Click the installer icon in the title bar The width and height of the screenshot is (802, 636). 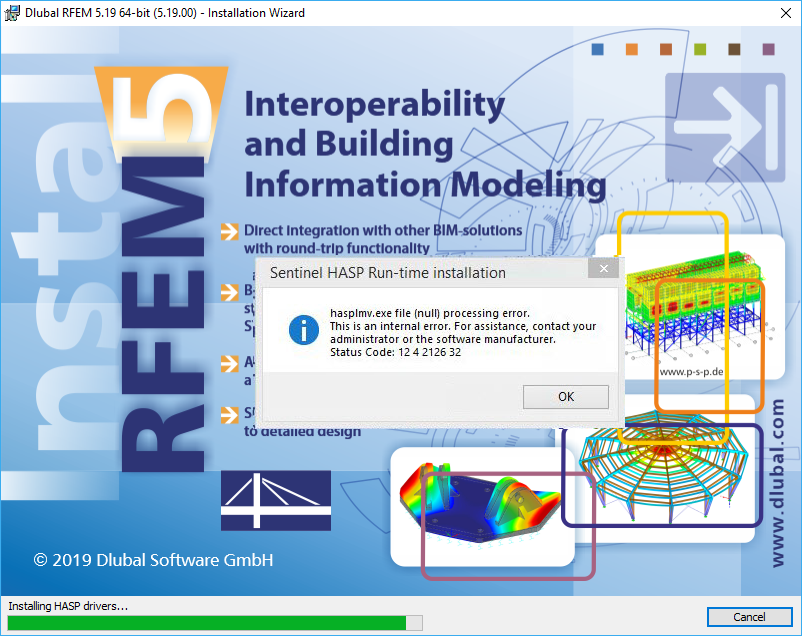12,13
